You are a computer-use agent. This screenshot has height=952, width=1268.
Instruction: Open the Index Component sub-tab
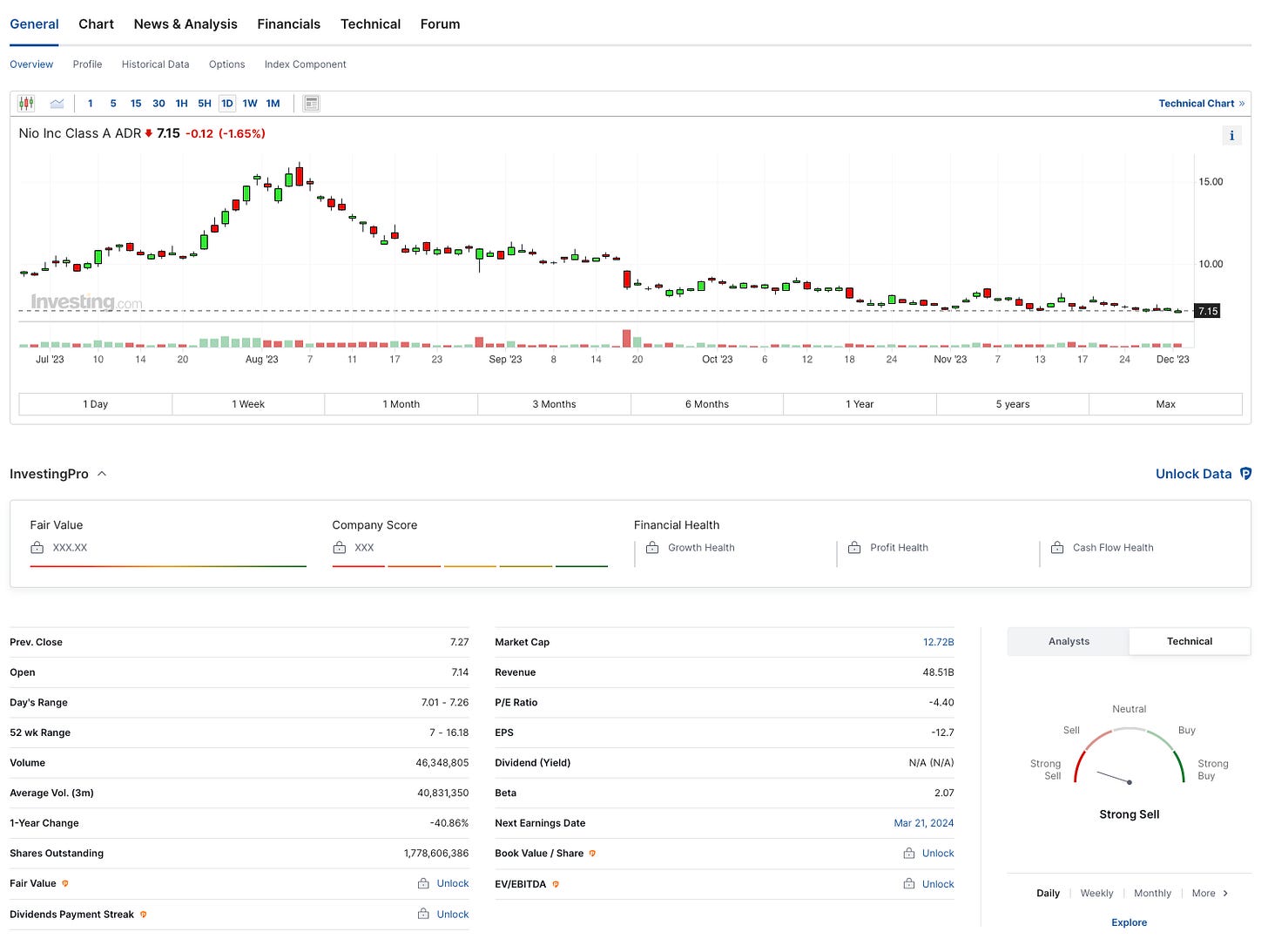[x=305, y=64]
